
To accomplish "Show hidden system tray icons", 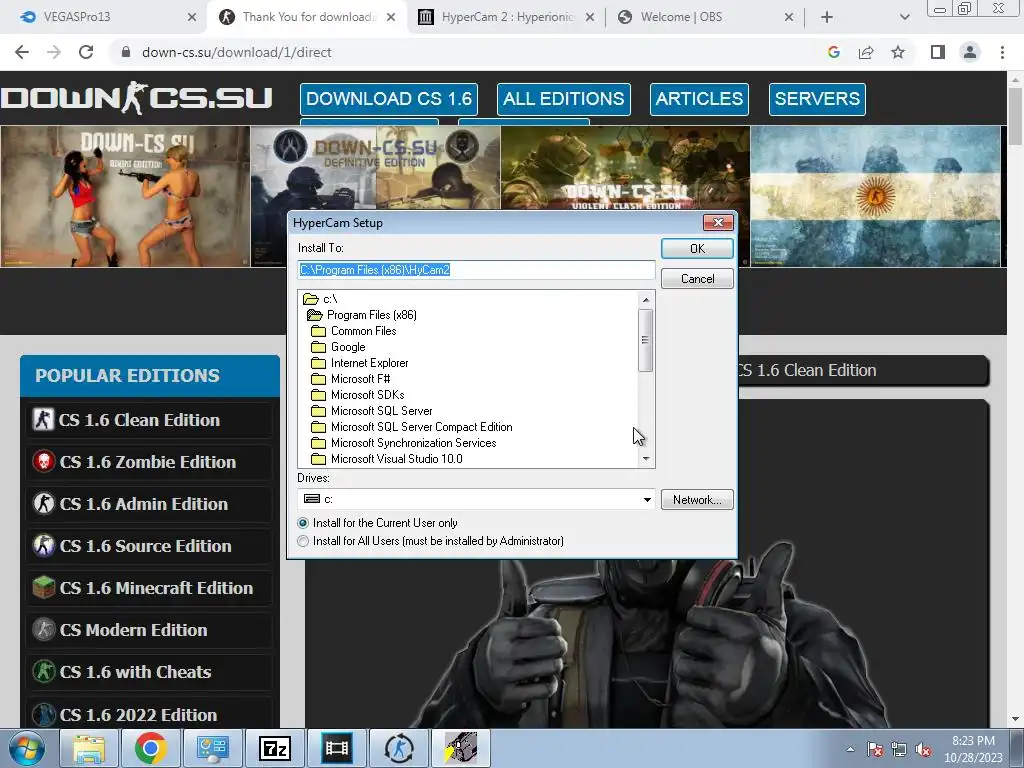I will click(850, 749).
